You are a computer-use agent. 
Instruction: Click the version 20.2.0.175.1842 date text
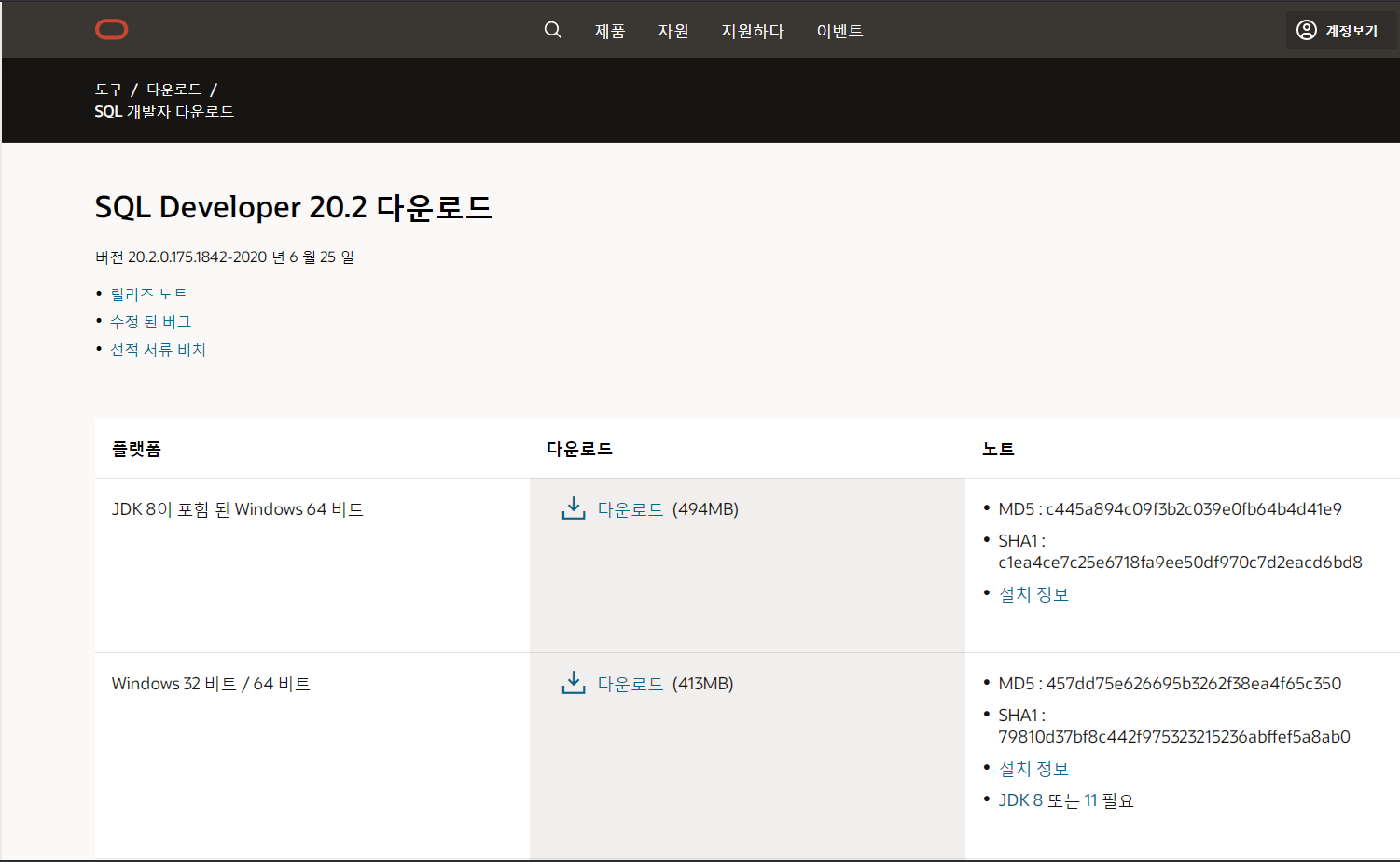coord(225,257)
